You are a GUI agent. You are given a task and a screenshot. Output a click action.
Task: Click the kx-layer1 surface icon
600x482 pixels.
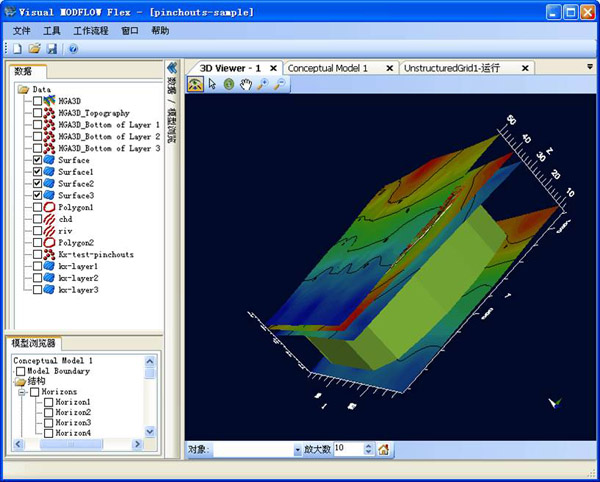point(49,266)
